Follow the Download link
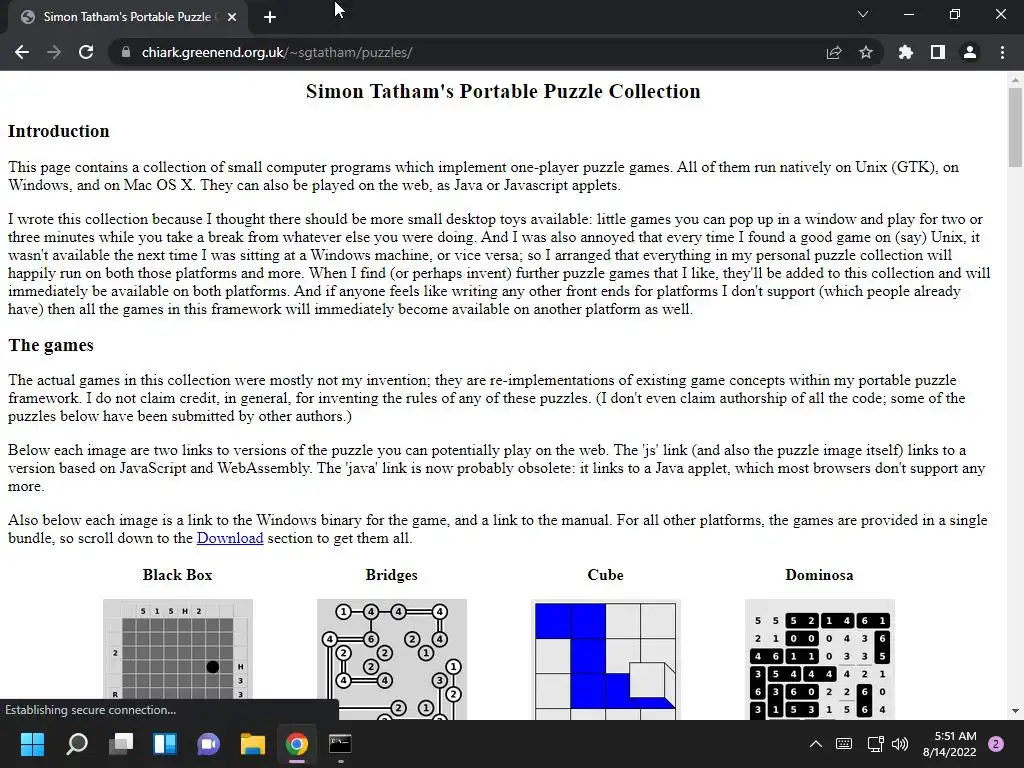Screen dimensions: 1024x768 [230, 538]
